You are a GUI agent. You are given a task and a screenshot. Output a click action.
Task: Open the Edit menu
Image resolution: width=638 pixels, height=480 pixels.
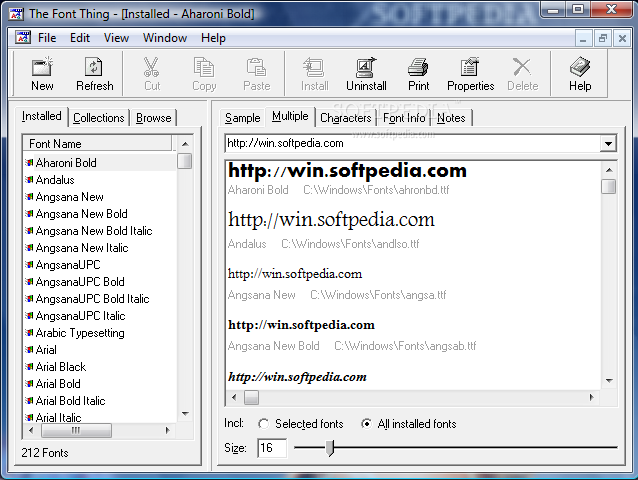tap(80, 38)
